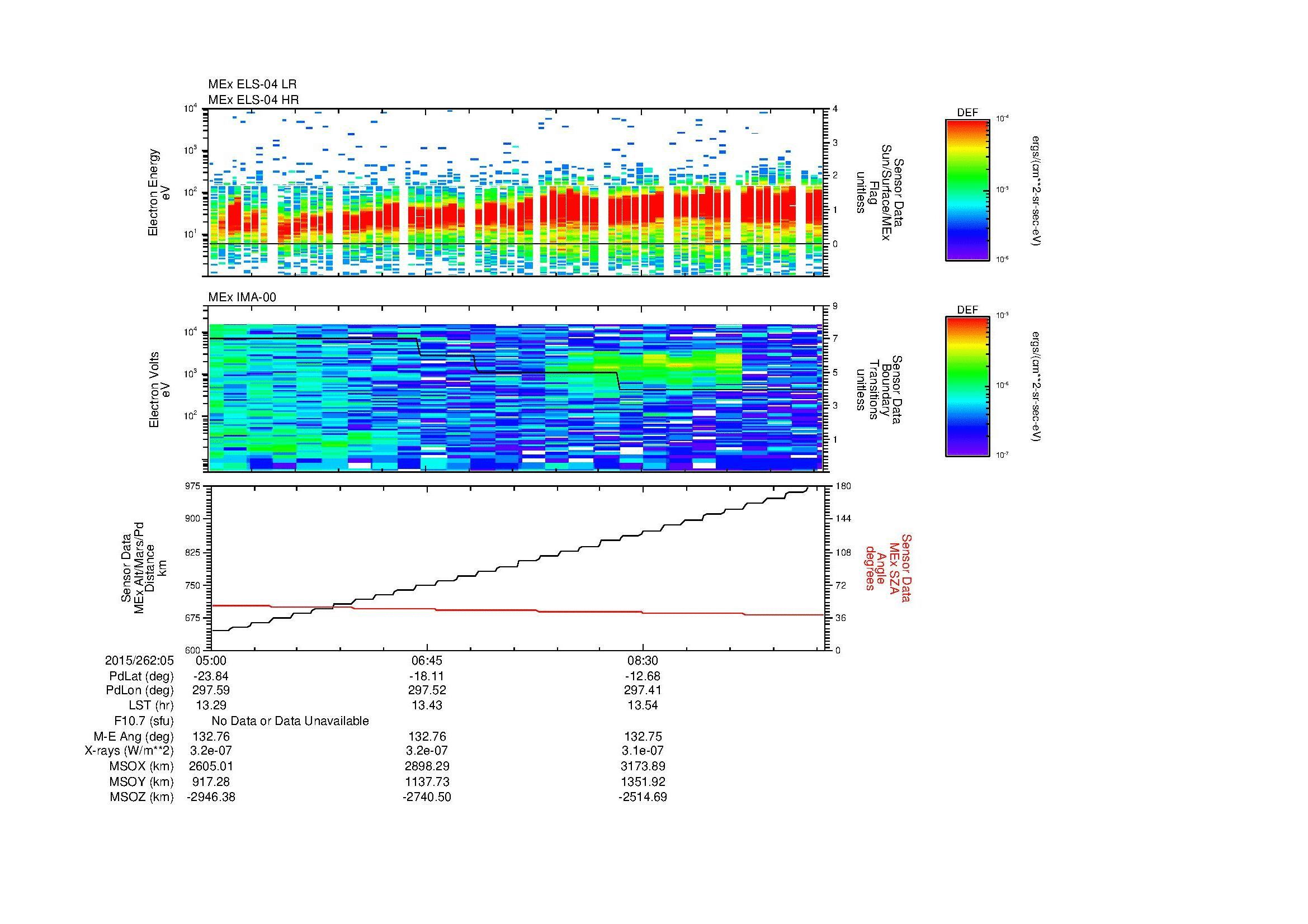This screenshot has width=1308, height=924.
Task: Click the '72' SZA axis tick
Action: pos(840,585)
